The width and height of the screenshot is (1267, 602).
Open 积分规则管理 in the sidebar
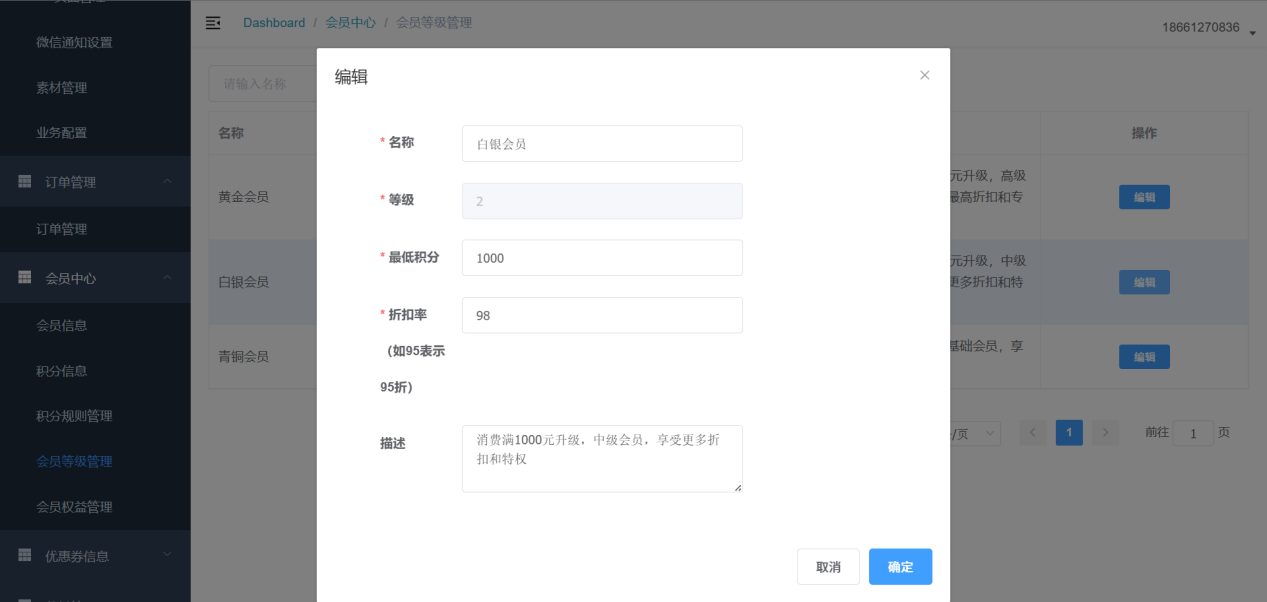point(74,416)
